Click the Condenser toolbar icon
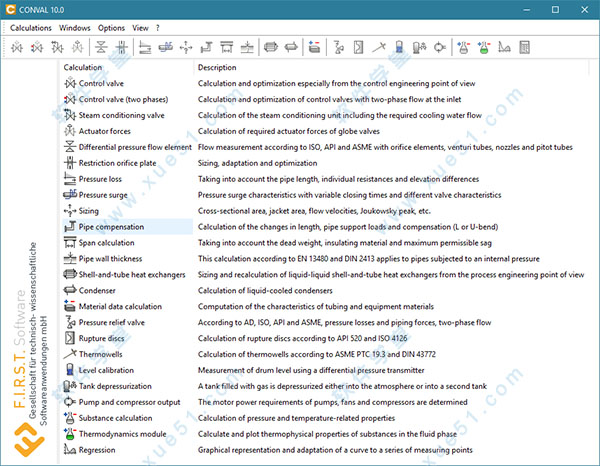Image resolution: width=600 pixels, height=466 pixels. coord(293,47)
